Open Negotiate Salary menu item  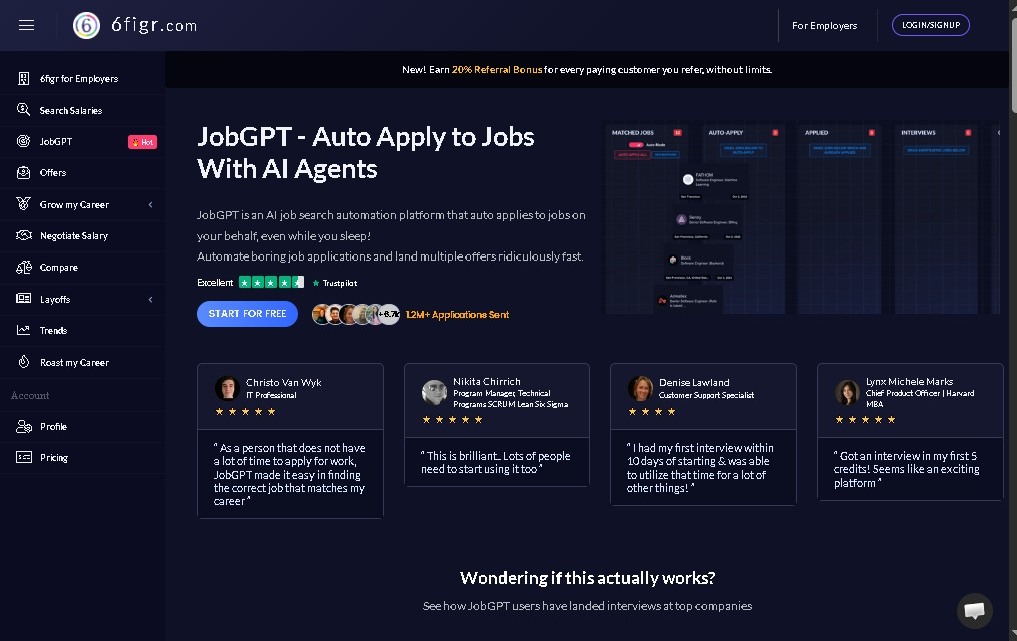point(82,236)
